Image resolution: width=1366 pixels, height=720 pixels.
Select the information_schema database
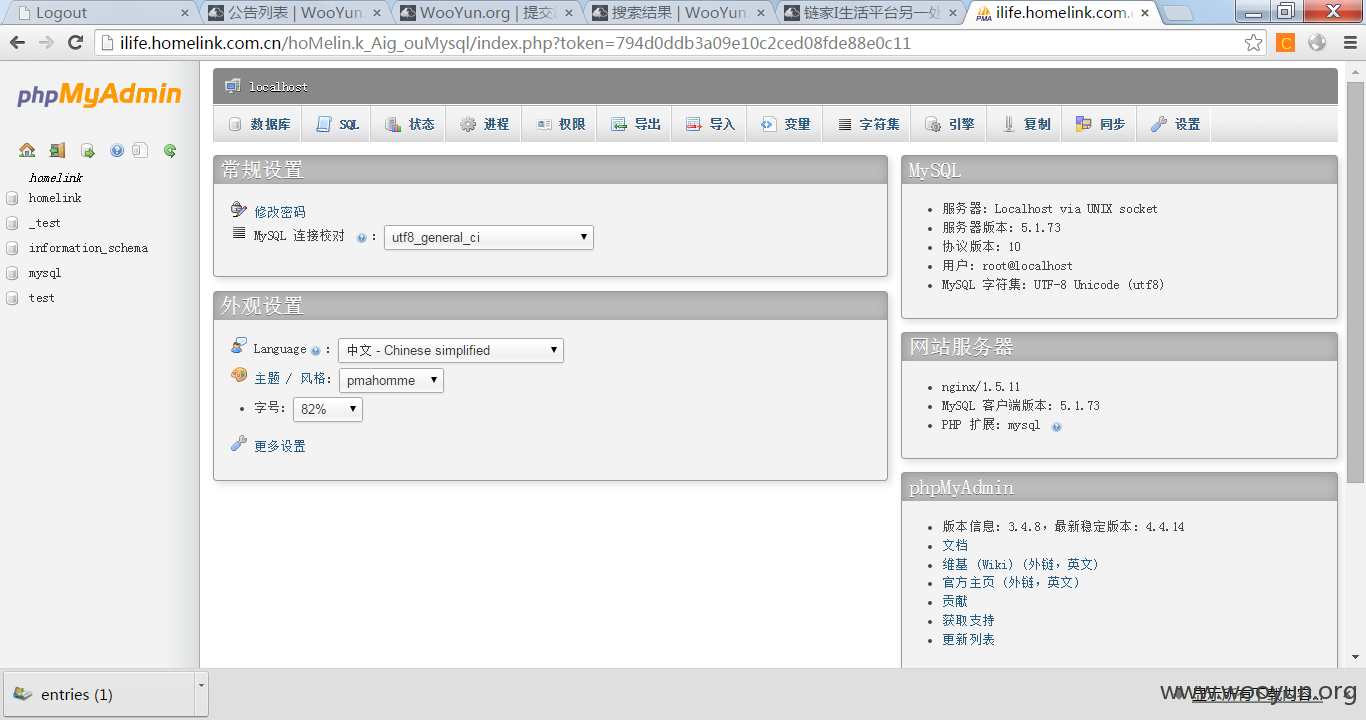coord(88,248)
